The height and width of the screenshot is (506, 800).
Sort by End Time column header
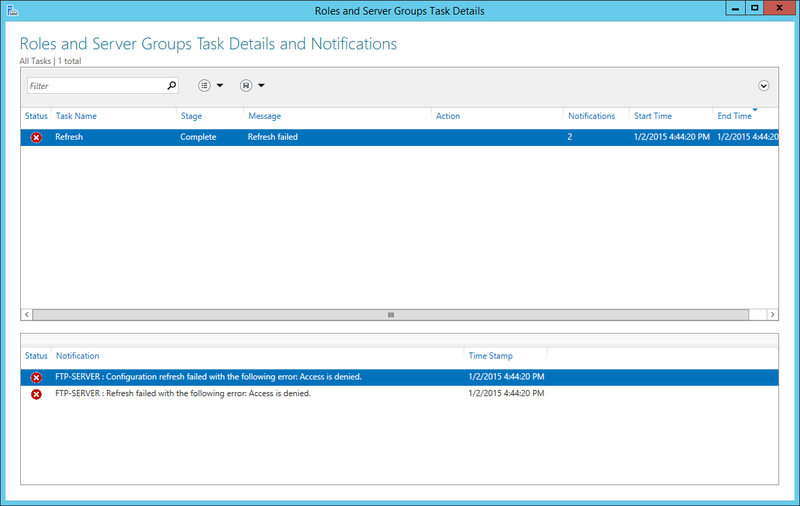(734, 116)
